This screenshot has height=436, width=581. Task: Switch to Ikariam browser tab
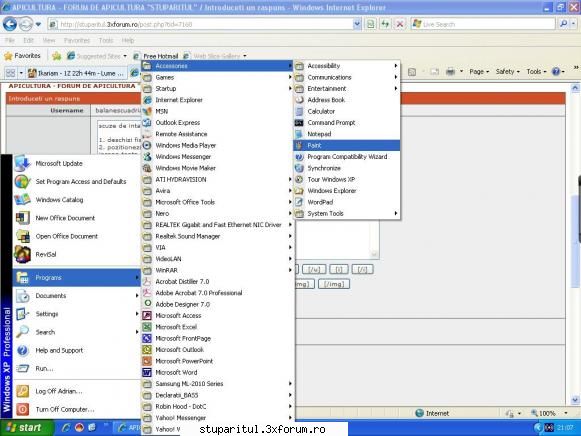click(76, 73)
